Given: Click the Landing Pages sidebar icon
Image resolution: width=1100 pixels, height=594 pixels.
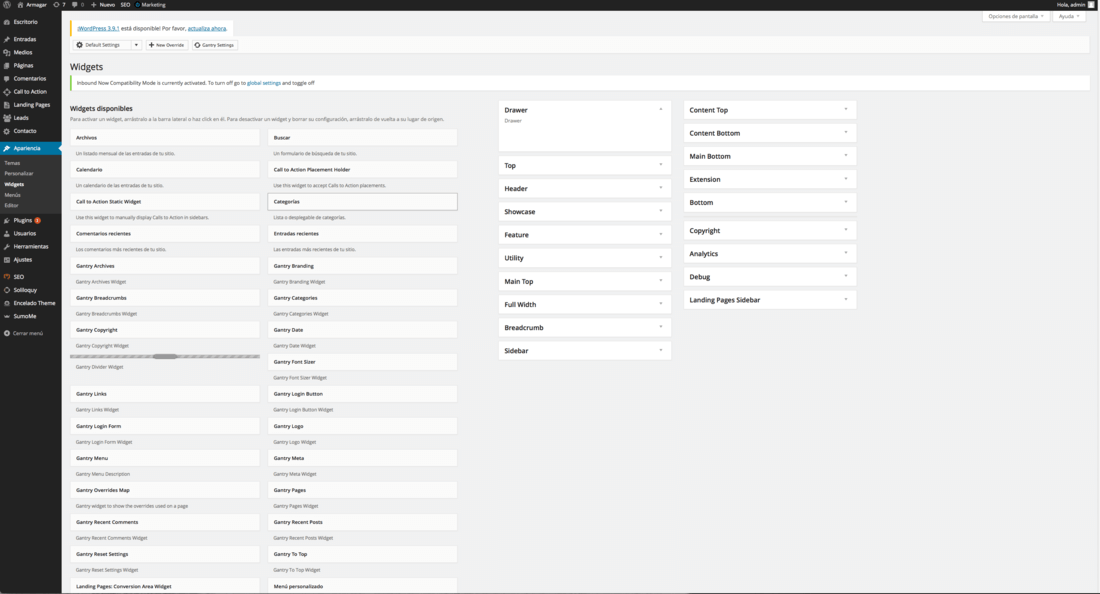Looking at the screenshot, I should 6,104.
